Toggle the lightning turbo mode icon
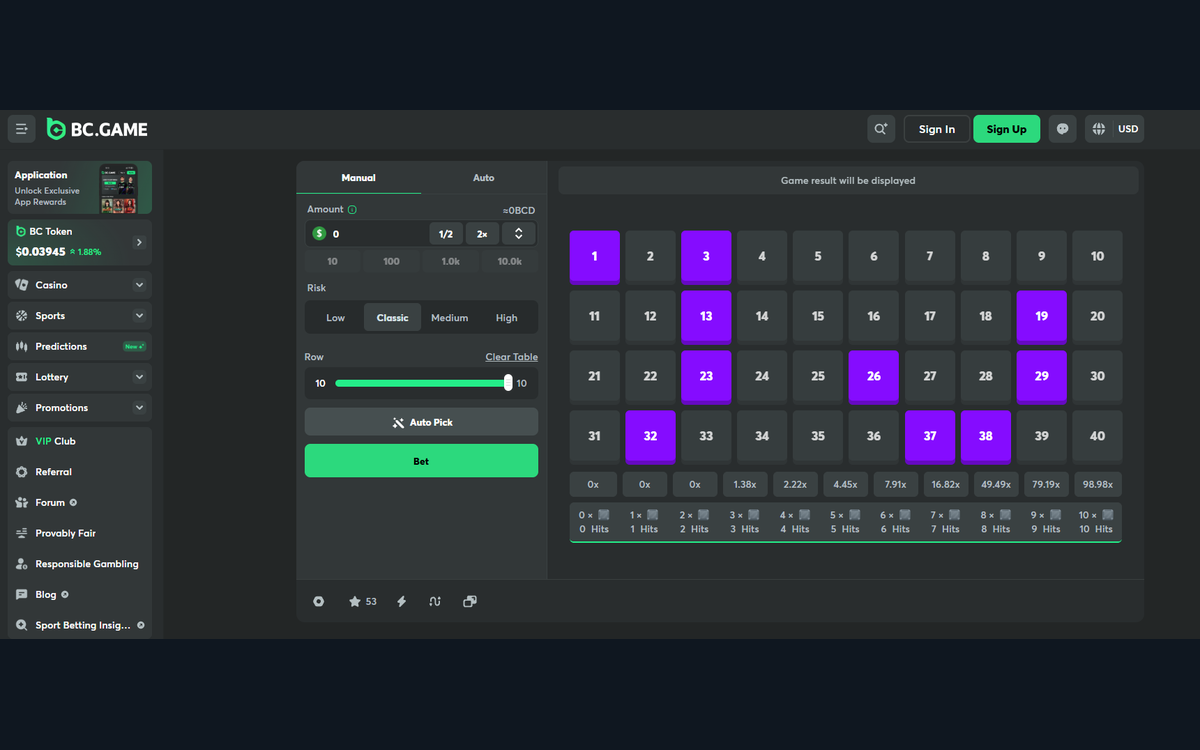The width and height of the screenshot is (1200, 750). tap(402, 601)
